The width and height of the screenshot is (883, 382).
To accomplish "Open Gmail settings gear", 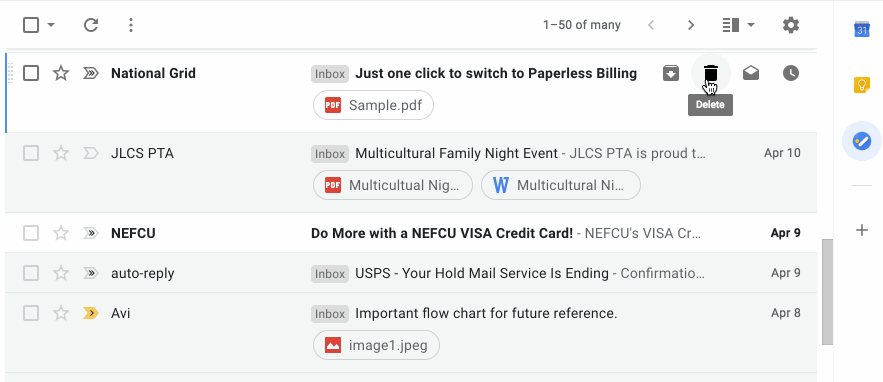I will 791,25.
